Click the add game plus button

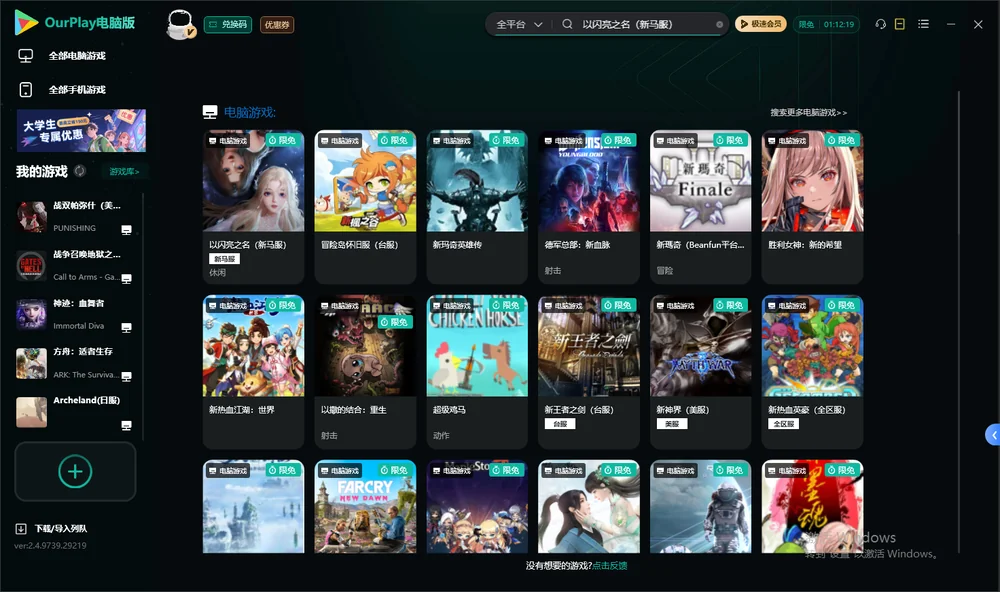point(75,471)
